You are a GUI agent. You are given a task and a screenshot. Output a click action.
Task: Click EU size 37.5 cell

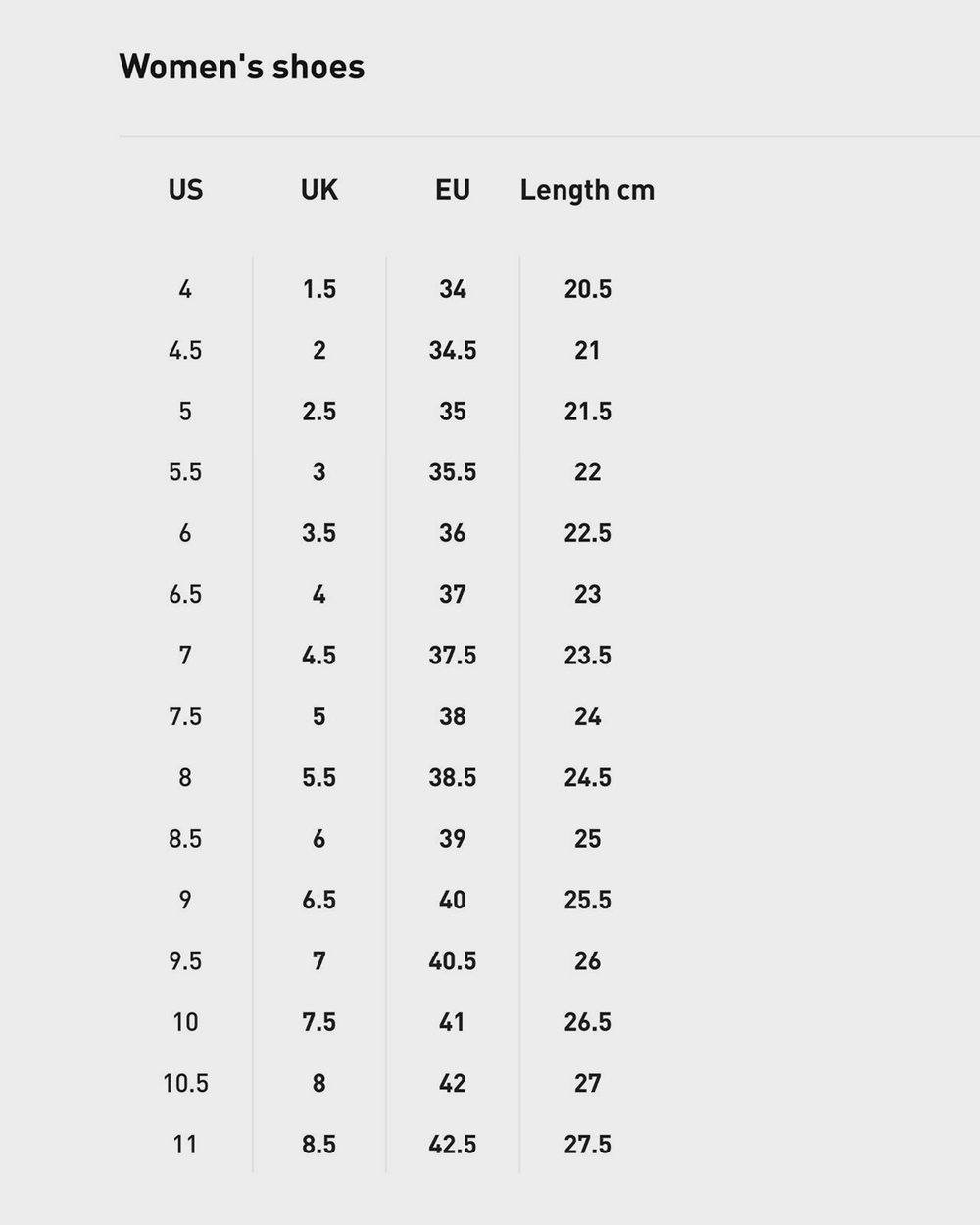pos(453,655)
